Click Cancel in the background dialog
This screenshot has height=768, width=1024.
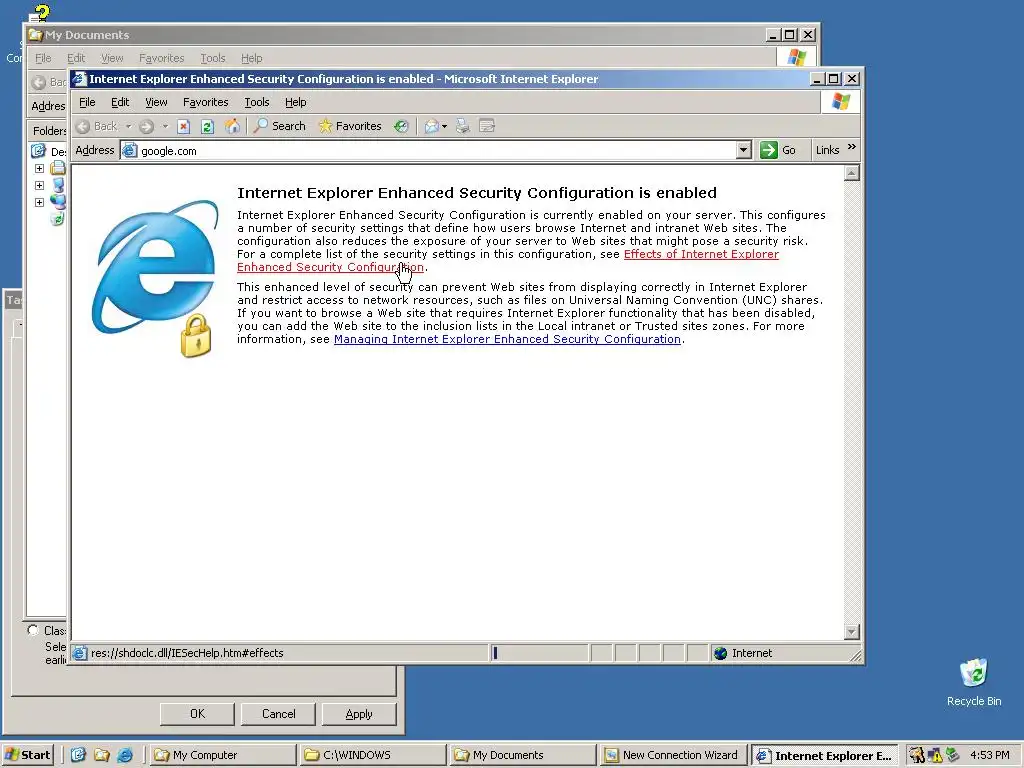(x=278, y=714)
